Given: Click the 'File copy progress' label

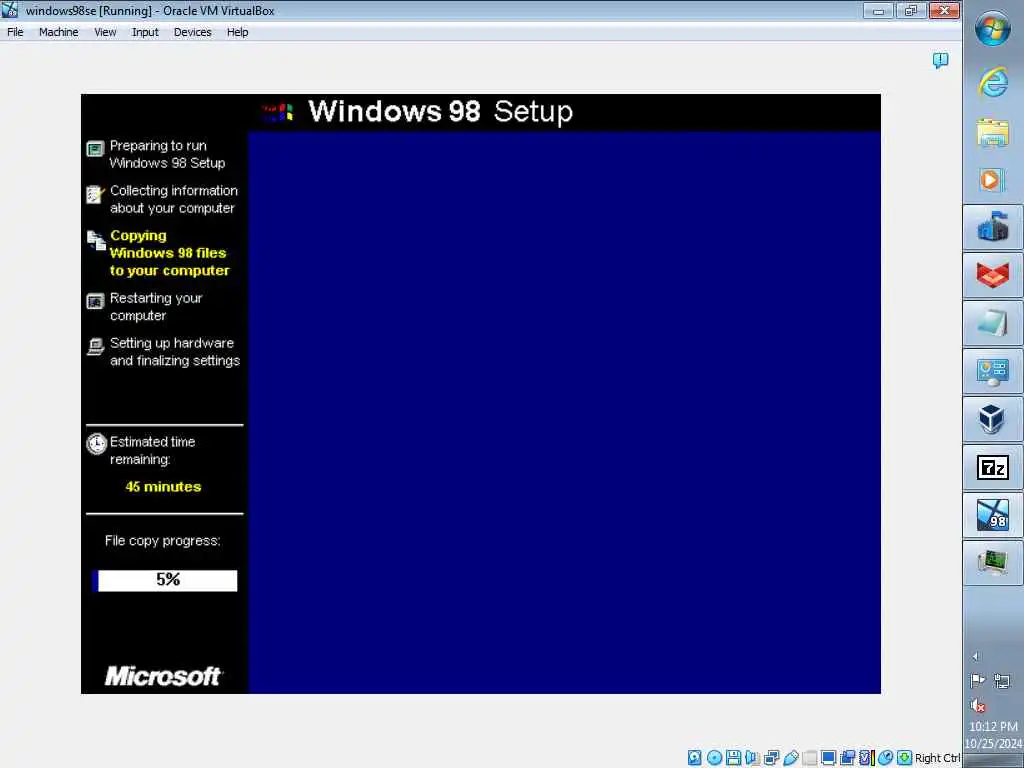Looking at the screenshot, I should [x=163, y=541].
